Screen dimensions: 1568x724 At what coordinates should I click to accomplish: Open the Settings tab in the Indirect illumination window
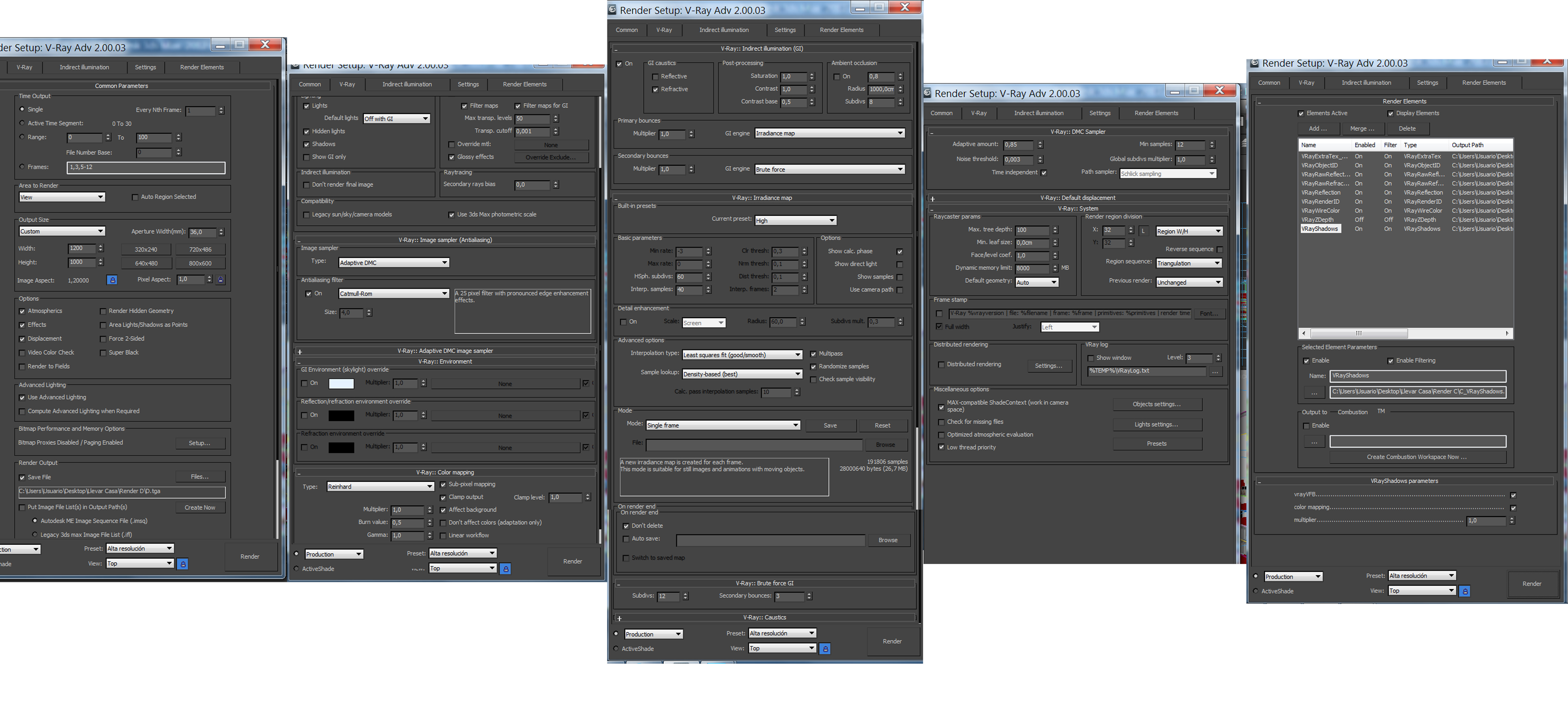[x=784, y=30]
